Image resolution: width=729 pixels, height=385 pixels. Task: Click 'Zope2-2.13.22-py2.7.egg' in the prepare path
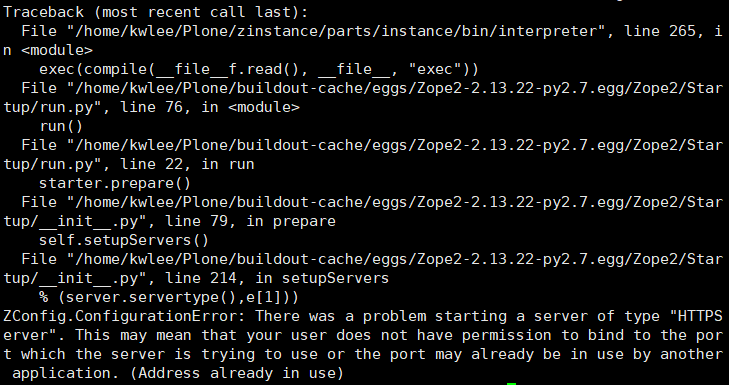pos(520,202)
